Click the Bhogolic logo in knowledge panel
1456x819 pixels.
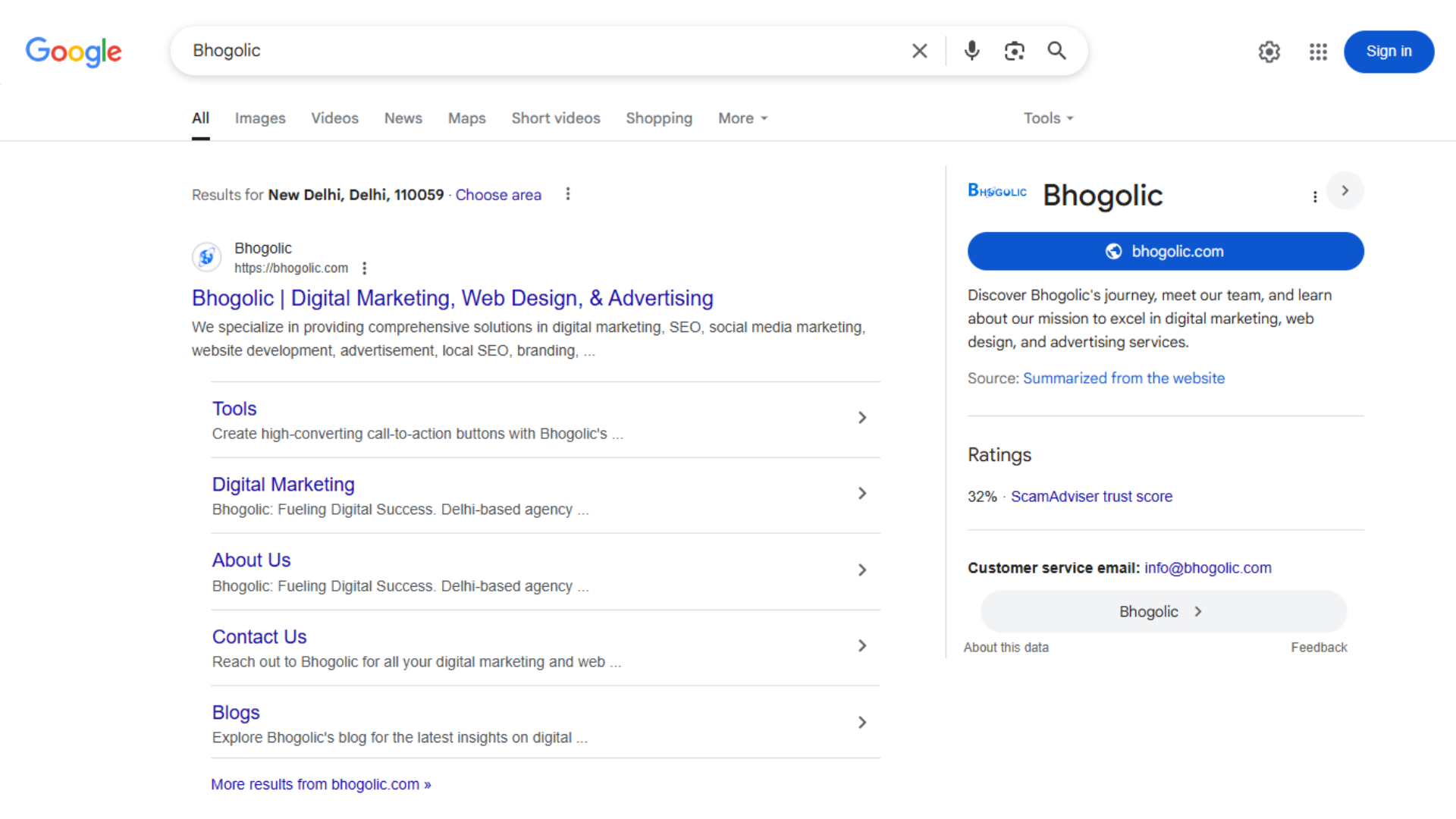[x=997, y=191]
